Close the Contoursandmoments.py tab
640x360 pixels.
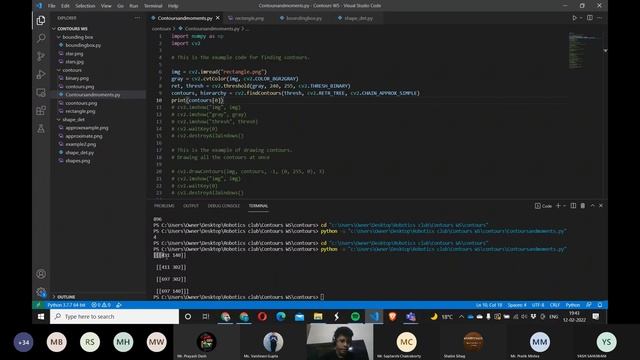[218, 18]
